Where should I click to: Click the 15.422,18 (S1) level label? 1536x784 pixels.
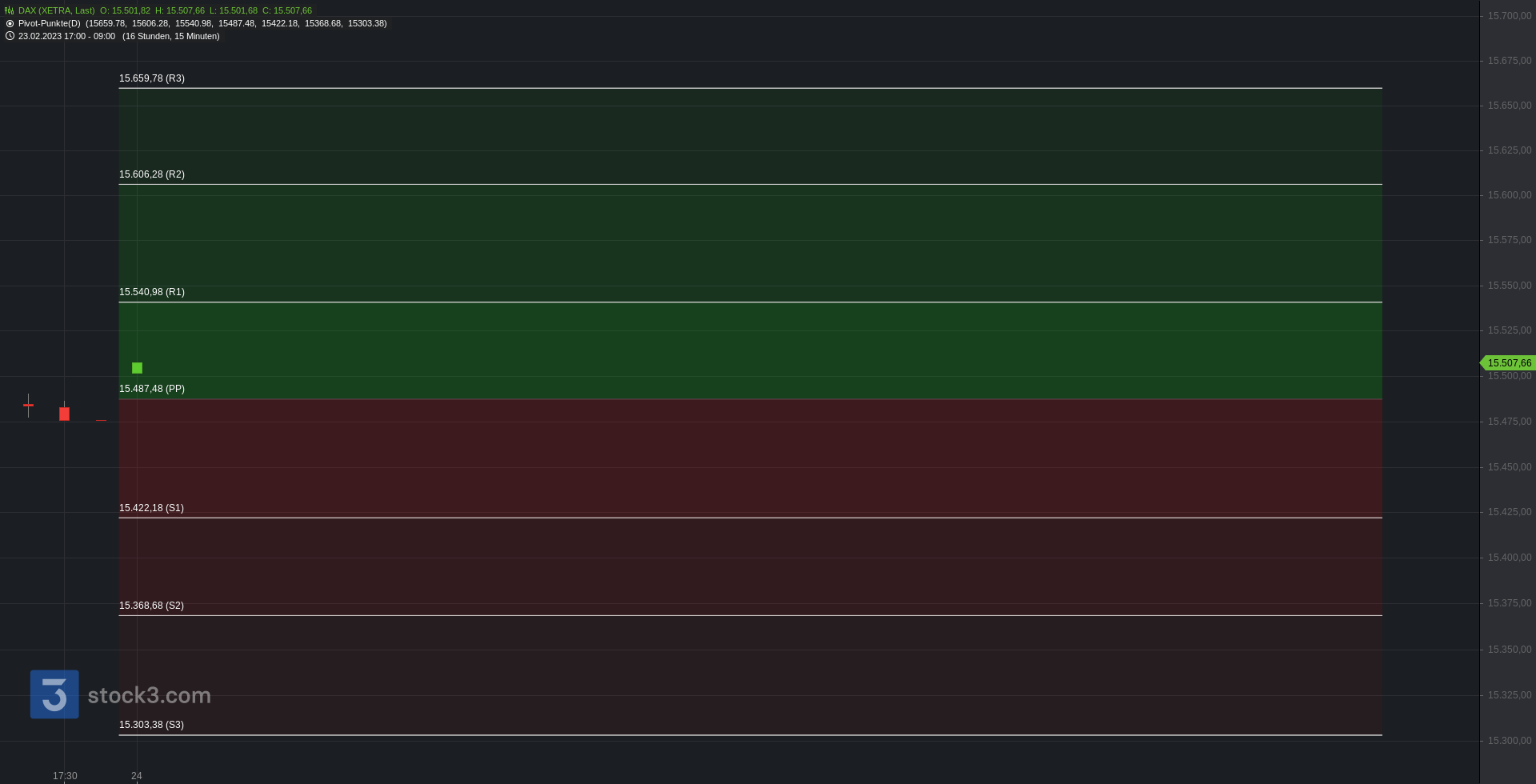pyautogui.click(x=151, y=508)
